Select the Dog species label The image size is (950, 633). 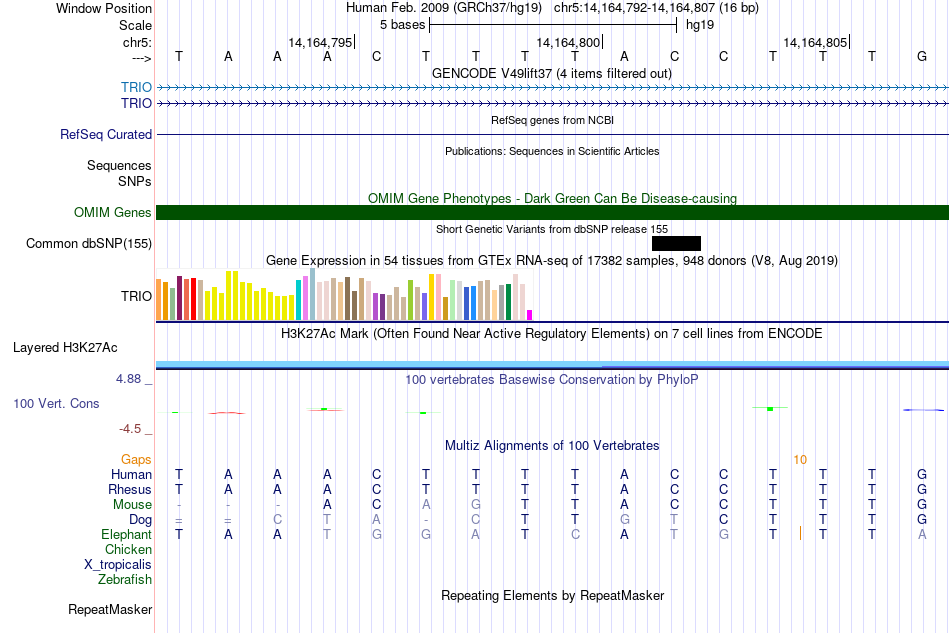[x=140, y=520]
